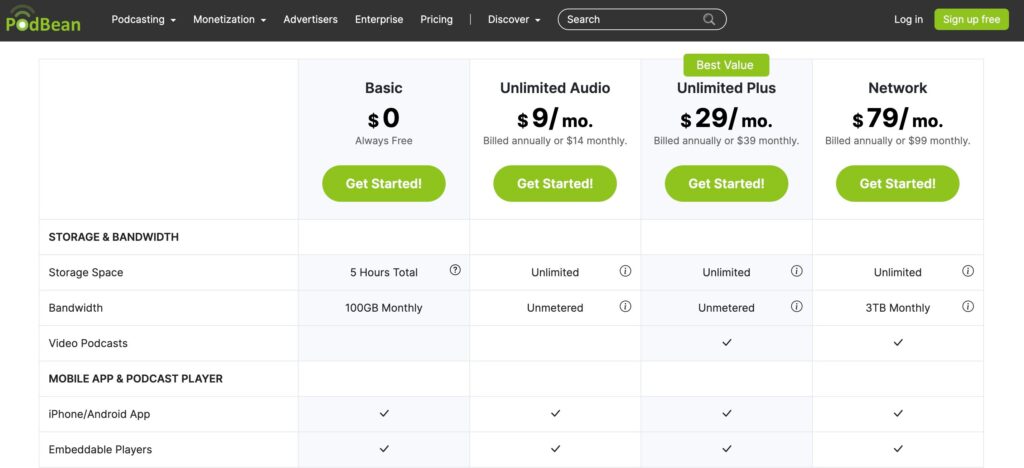Open Storage Space info icon for Network
The width and height of the screenshot is (1024, 468).
point(968,271)
